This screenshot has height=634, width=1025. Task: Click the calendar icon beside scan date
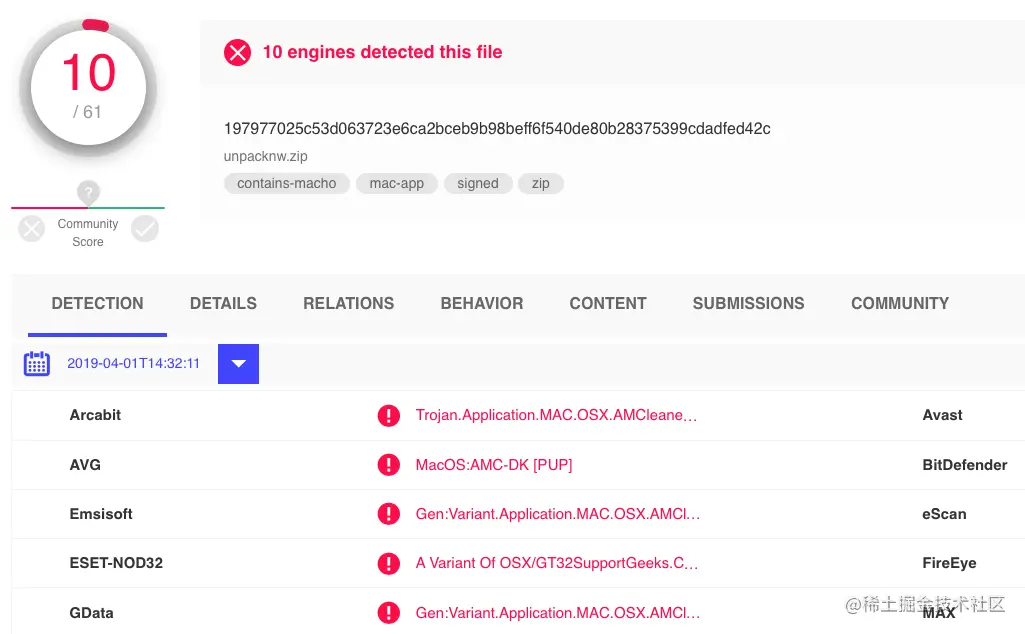click(37, 363)
